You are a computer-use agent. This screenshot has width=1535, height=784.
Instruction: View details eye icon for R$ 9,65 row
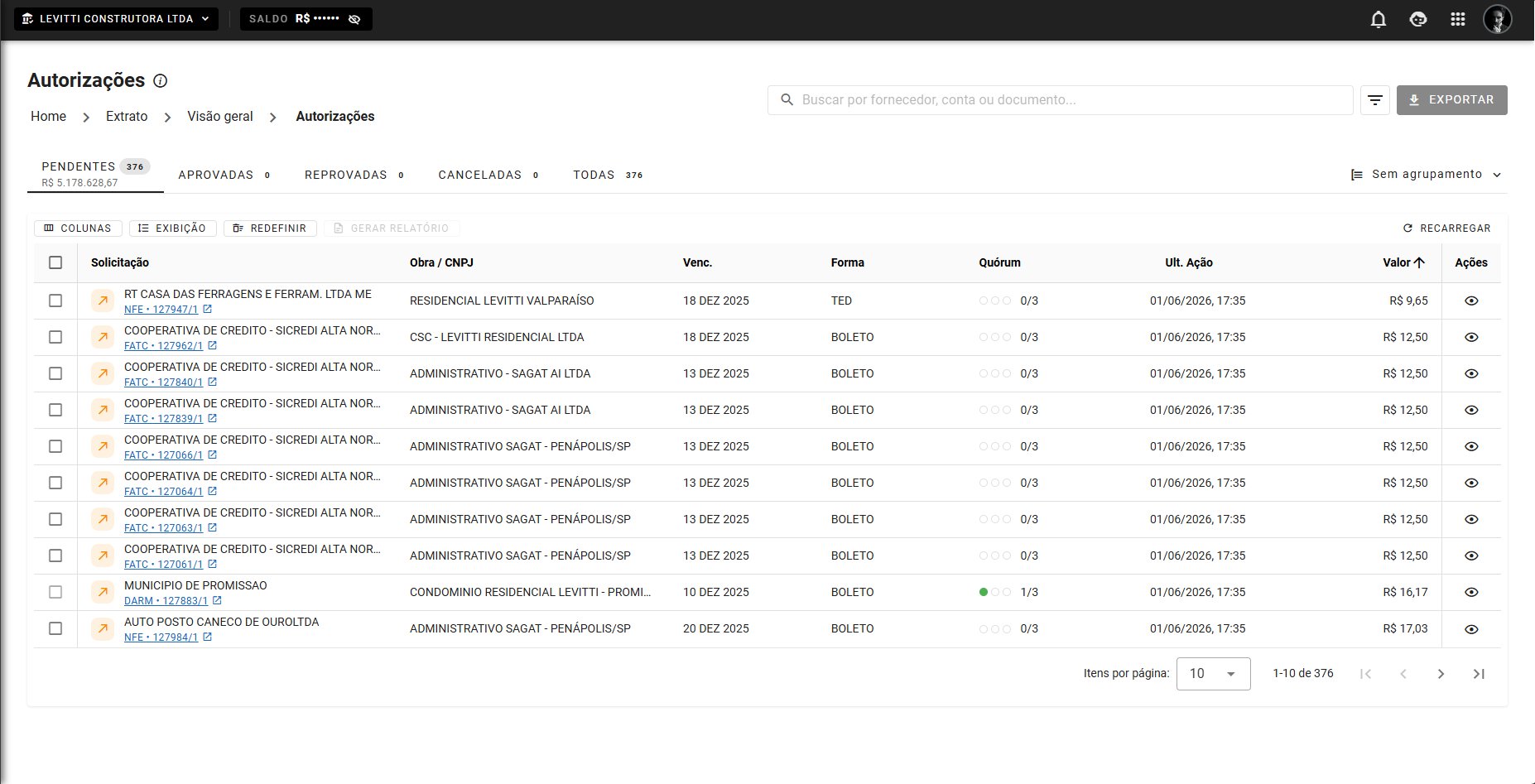tap(1471, 301)
